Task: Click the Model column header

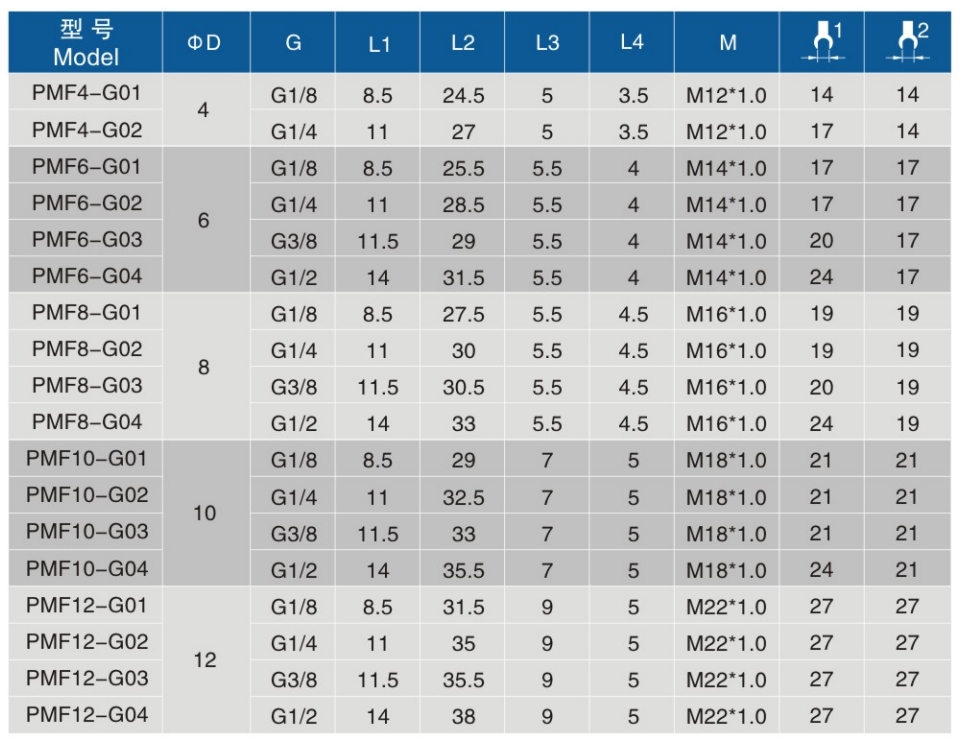Action: [x=85, y=44]
